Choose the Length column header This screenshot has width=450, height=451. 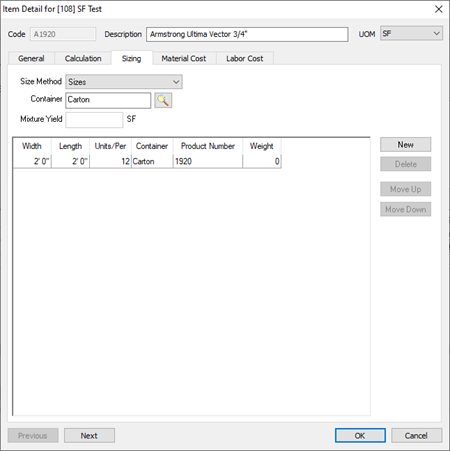pyautogui.click(x=70, y=146)
